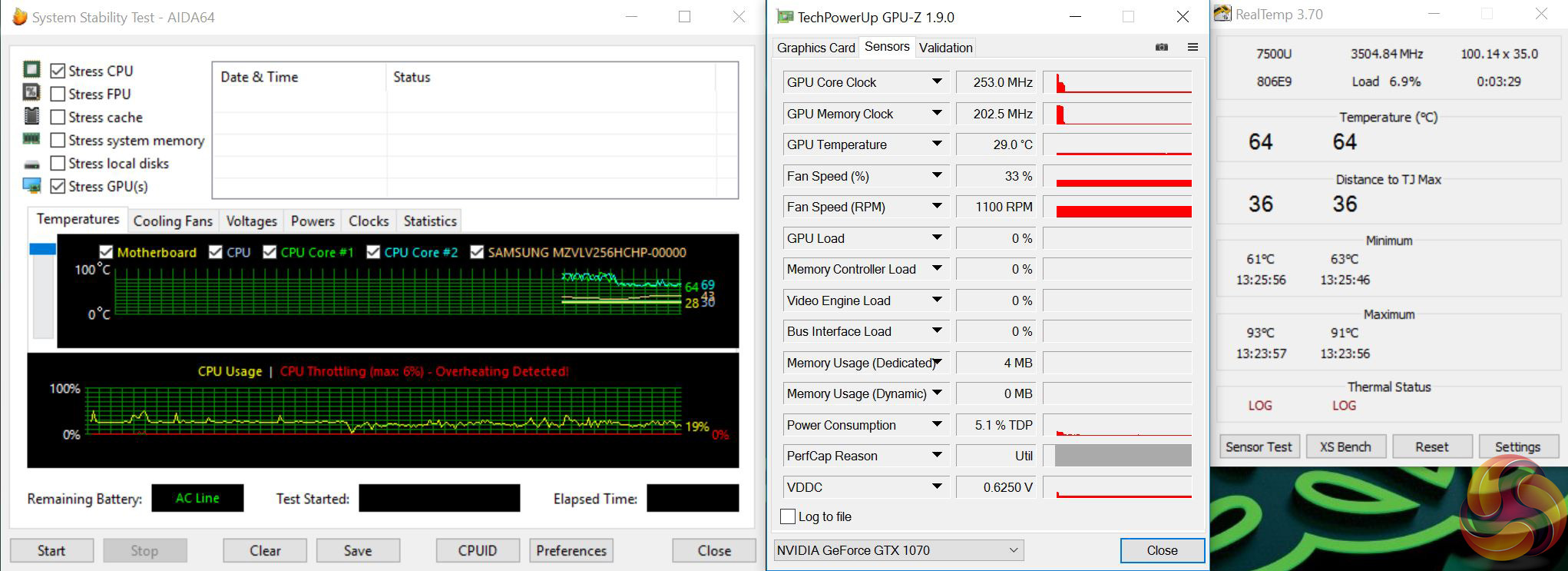Click the Date & Time column header
Image resolution: width=1568 pixels, height=571 pixels.
coord(299,77)
